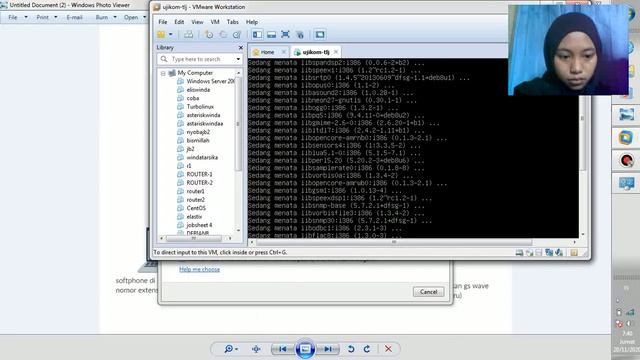Screen dimensions: 640x360
Task: Open Photo Viewer zoom slider control
Action: click(x=231, y=349)
